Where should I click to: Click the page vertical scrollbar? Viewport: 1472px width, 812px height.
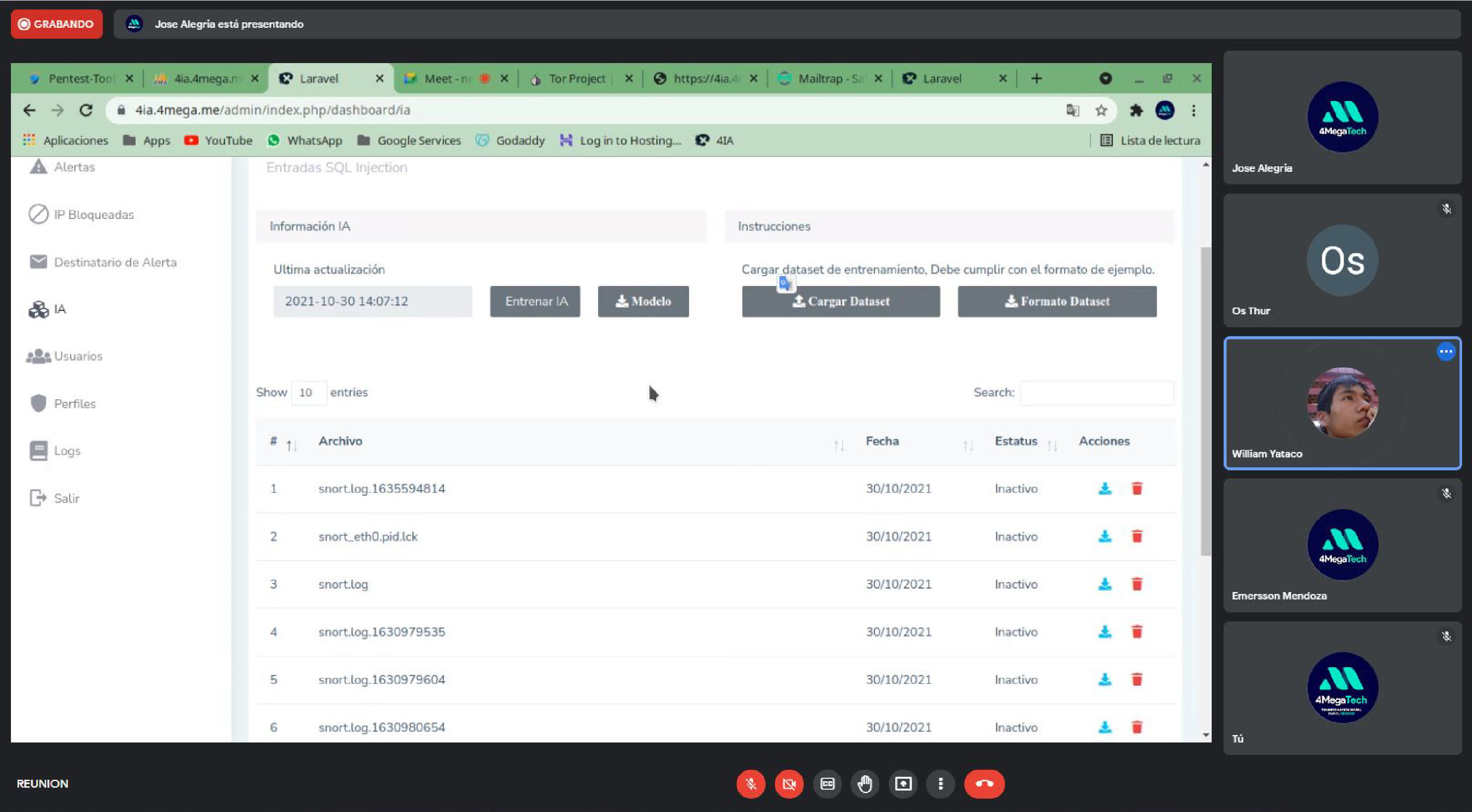(1206, 400)
